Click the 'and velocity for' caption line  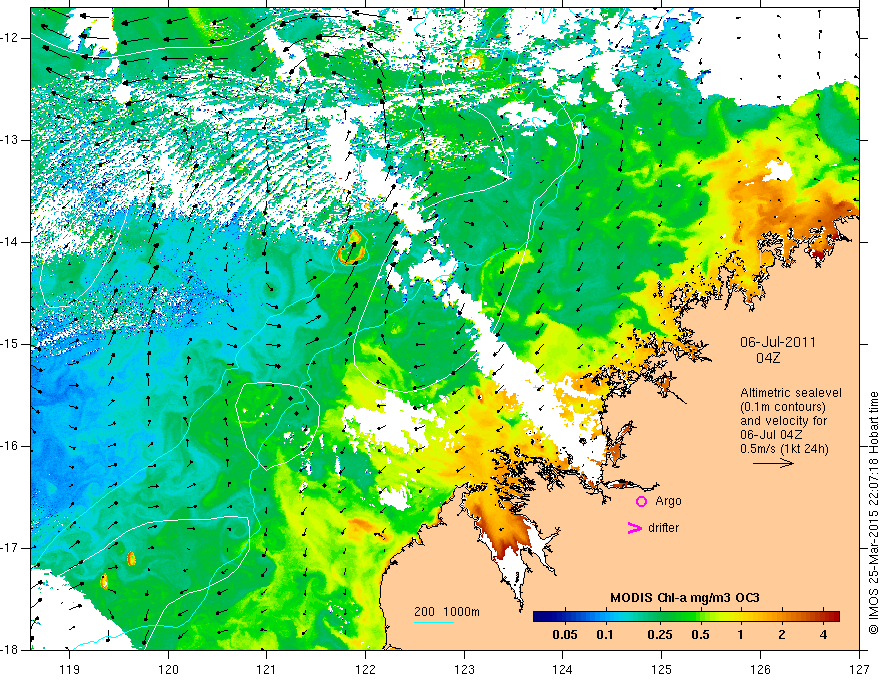point(783,421)
